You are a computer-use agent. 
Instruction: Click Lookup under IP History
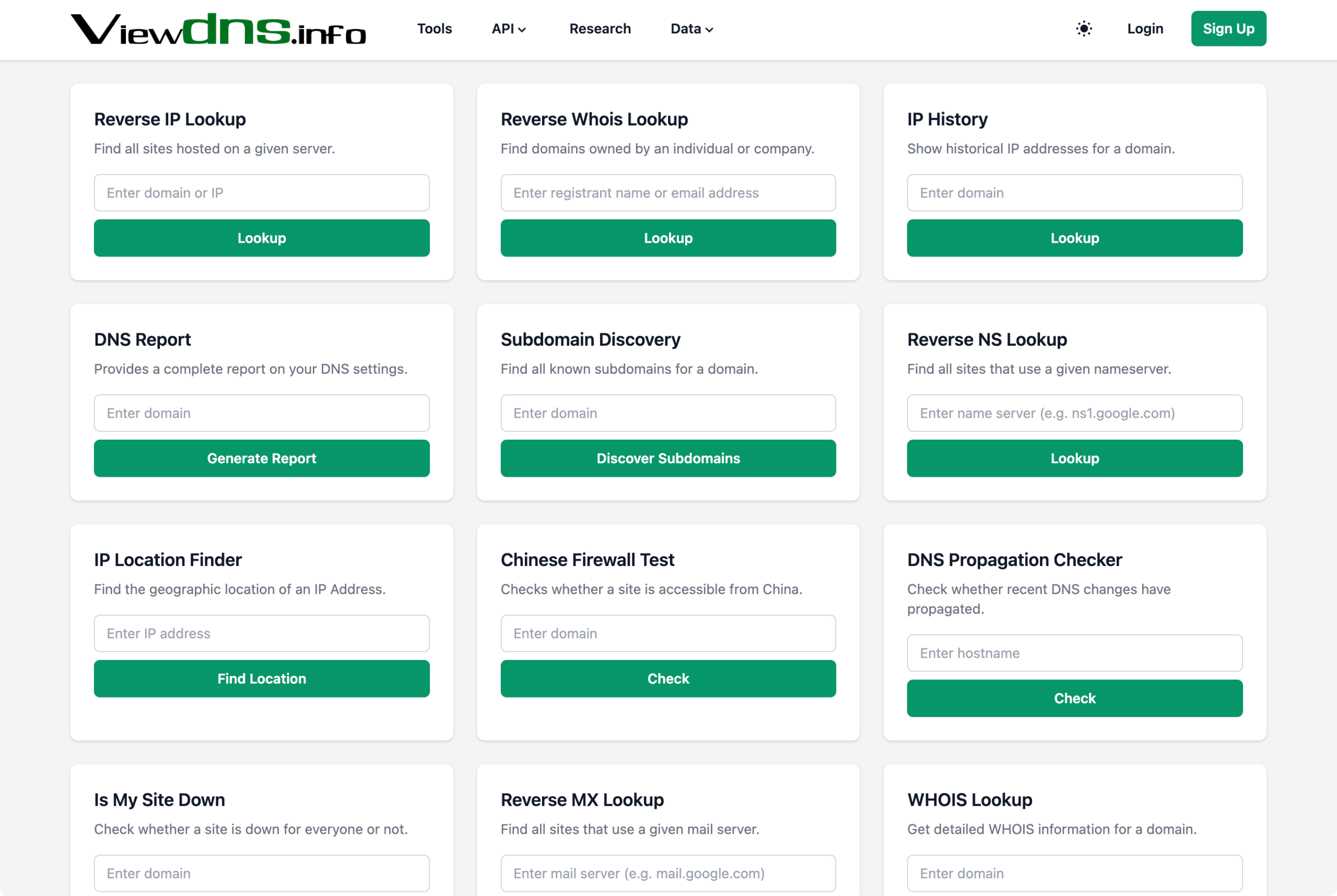tap(1075, 238)
